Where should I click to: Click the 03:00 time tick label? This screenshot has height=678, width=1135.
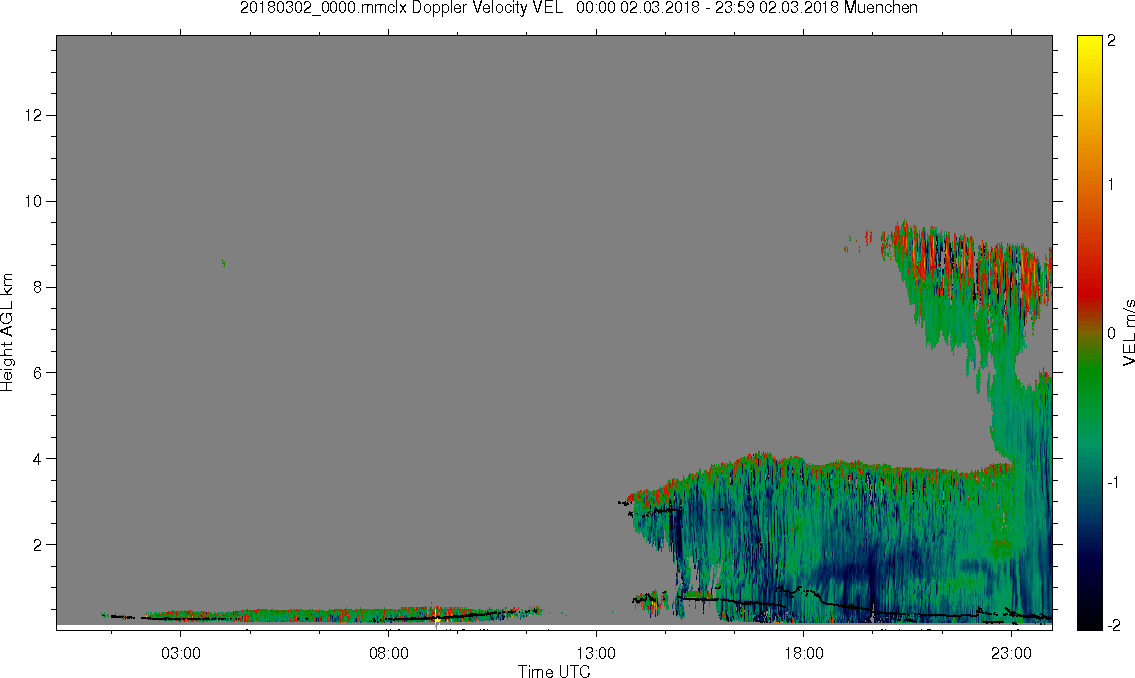click(180, 653)
